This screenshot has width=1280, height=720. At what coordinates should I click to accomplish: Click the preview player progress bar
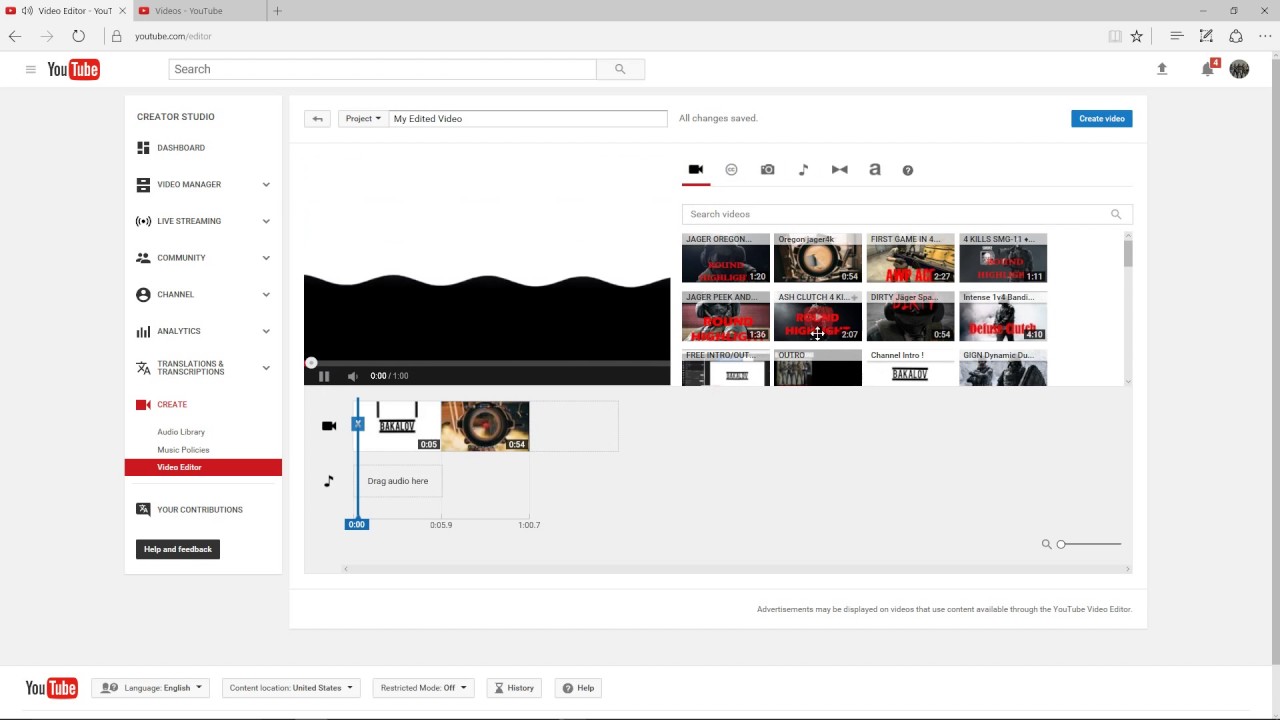(x=487, y=363)
